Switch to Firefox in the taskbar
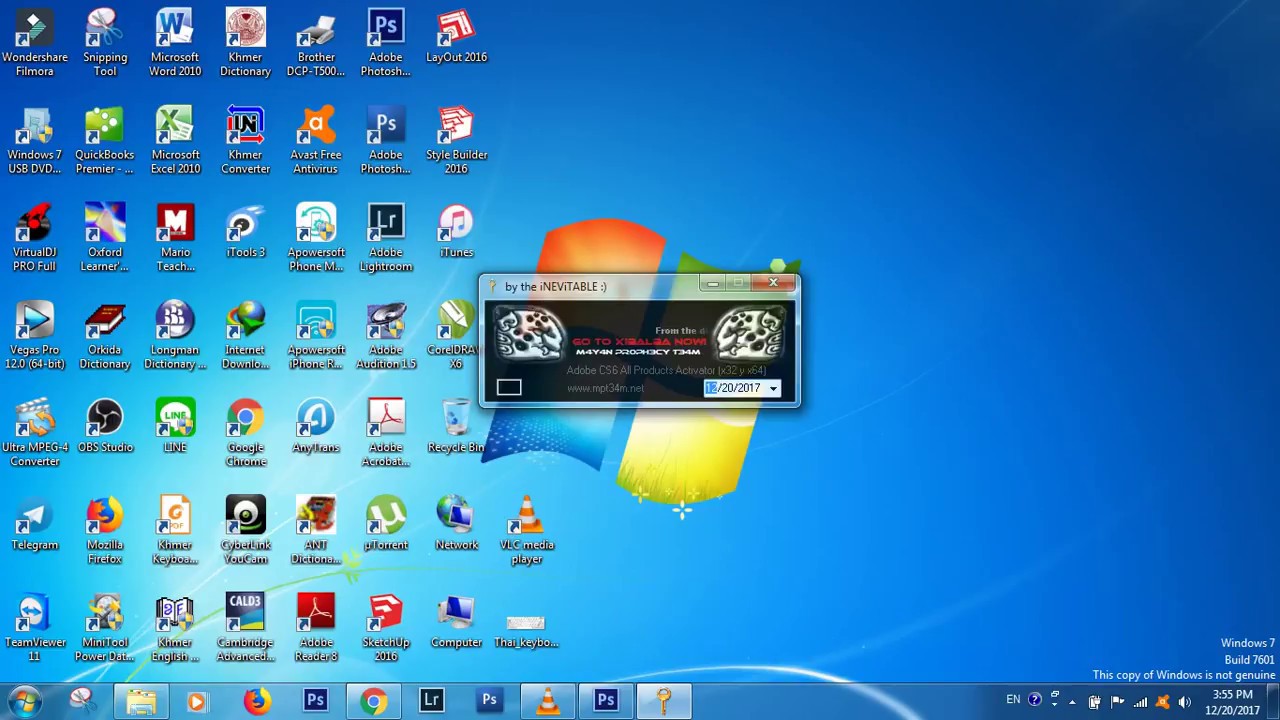The image size is (1280, 720). (257, 702)
